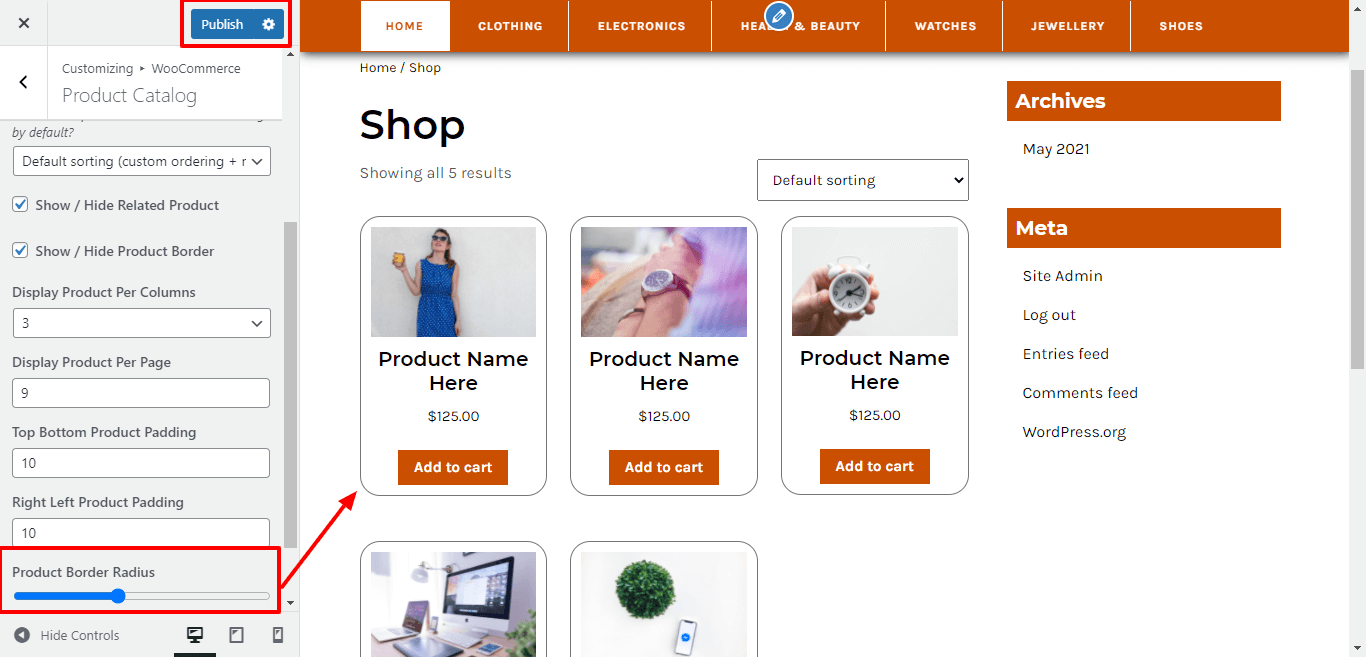Open the May 2021 archive link
1366x657 pixels.
click(x=1056, y=149)
